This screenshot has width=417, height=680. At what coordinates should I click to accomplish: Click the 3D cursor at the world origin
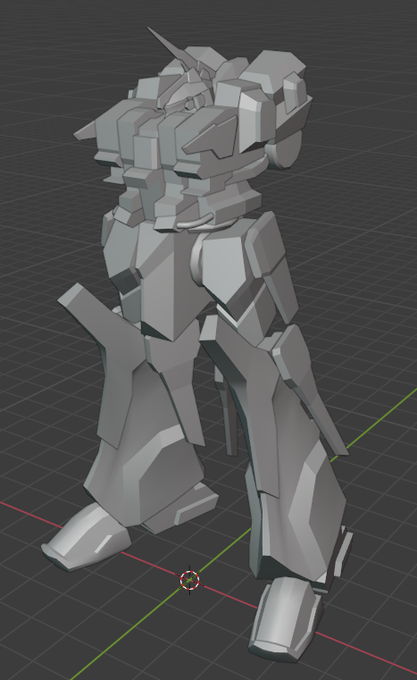tap(189, 580)
